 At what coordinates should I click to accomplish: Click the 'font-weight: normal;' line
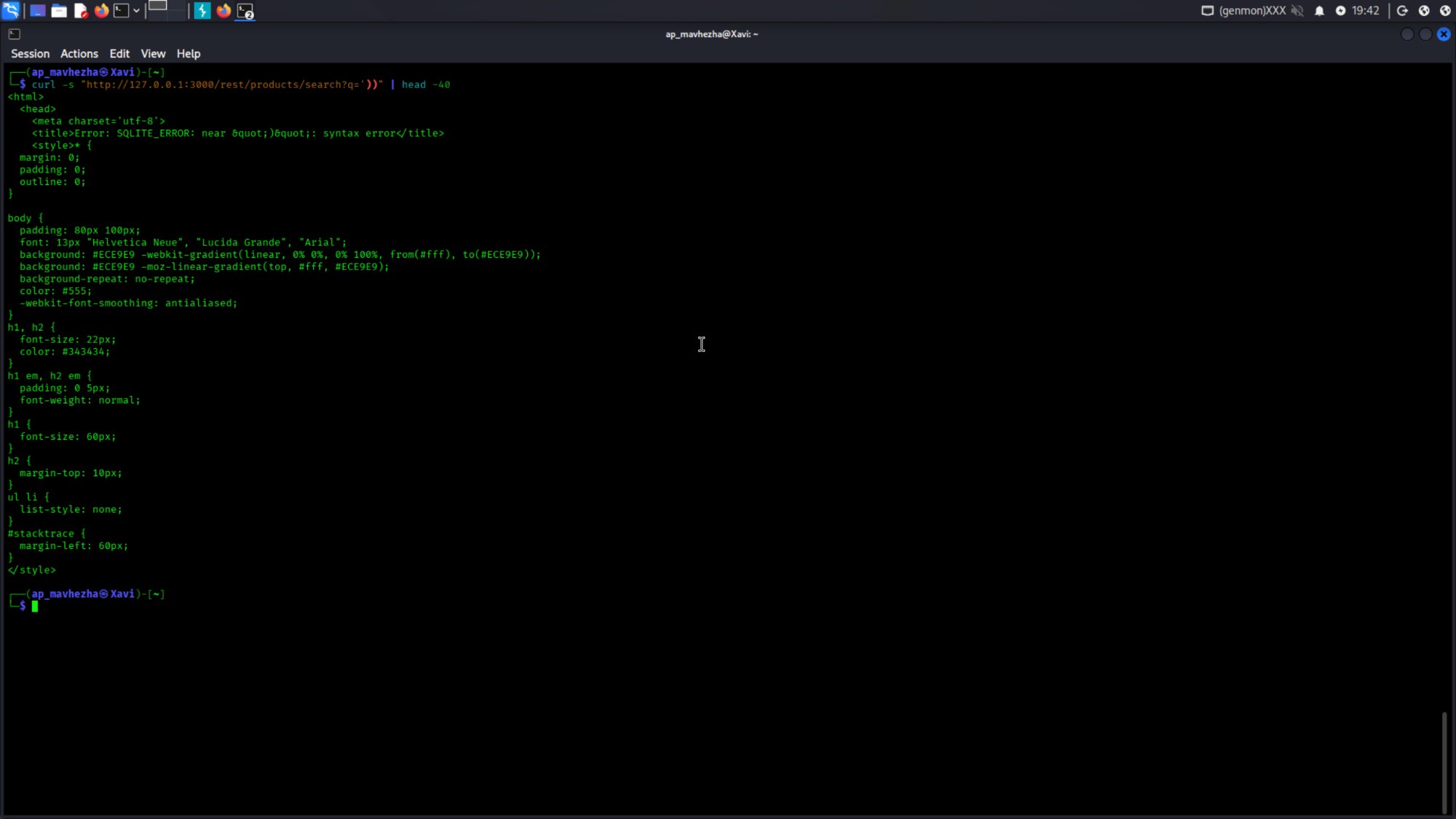pos(80,400)
